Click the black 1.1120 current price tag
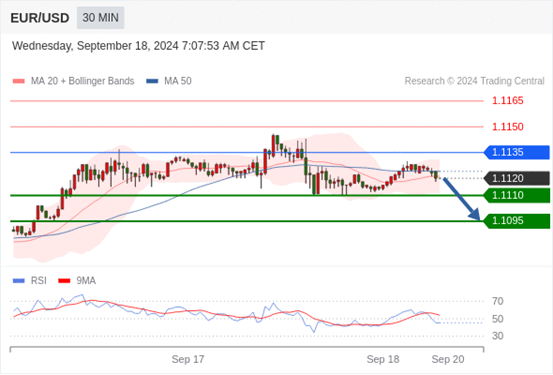This screenshot has height=375, width=553. coord(517,178)
